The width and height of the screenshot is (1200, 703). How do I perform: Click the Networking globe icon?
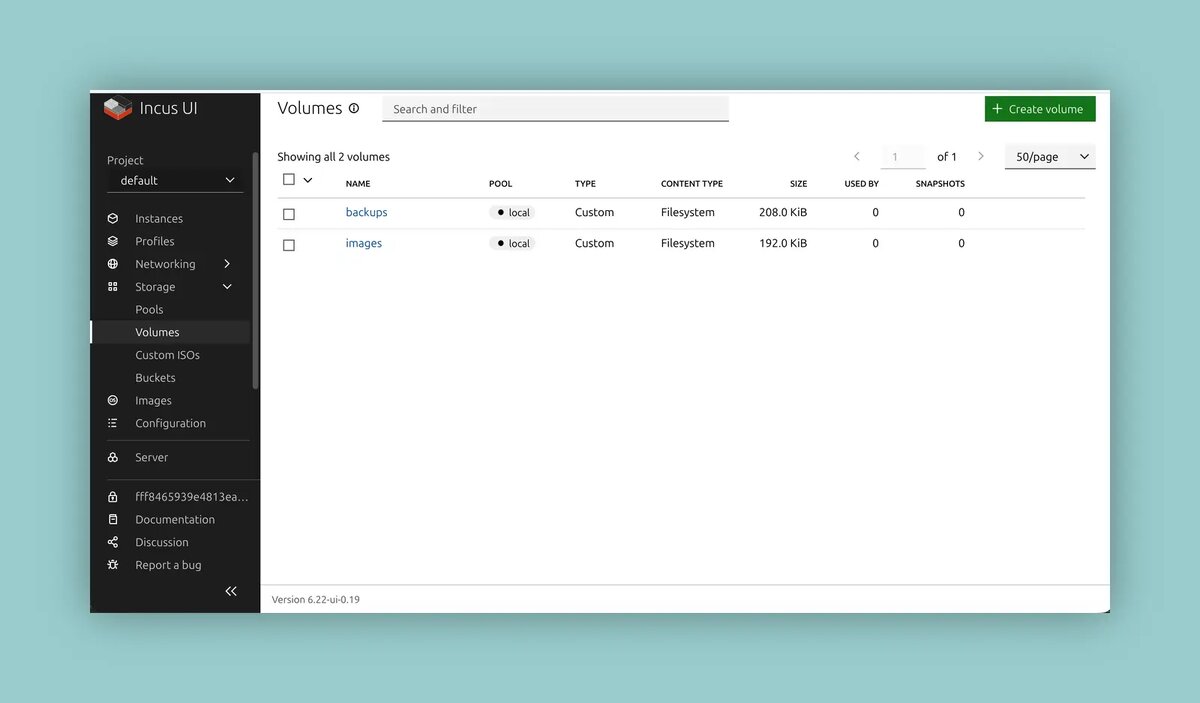pyautogui.click(x=113, y=263)
